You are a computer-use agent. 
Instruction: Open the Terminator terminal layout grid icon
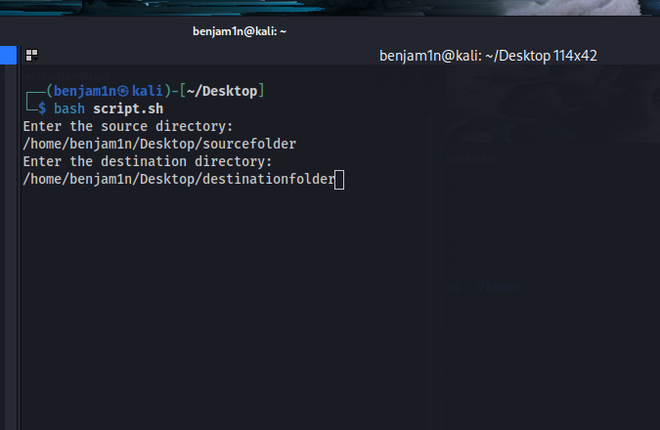pos(32,55)
